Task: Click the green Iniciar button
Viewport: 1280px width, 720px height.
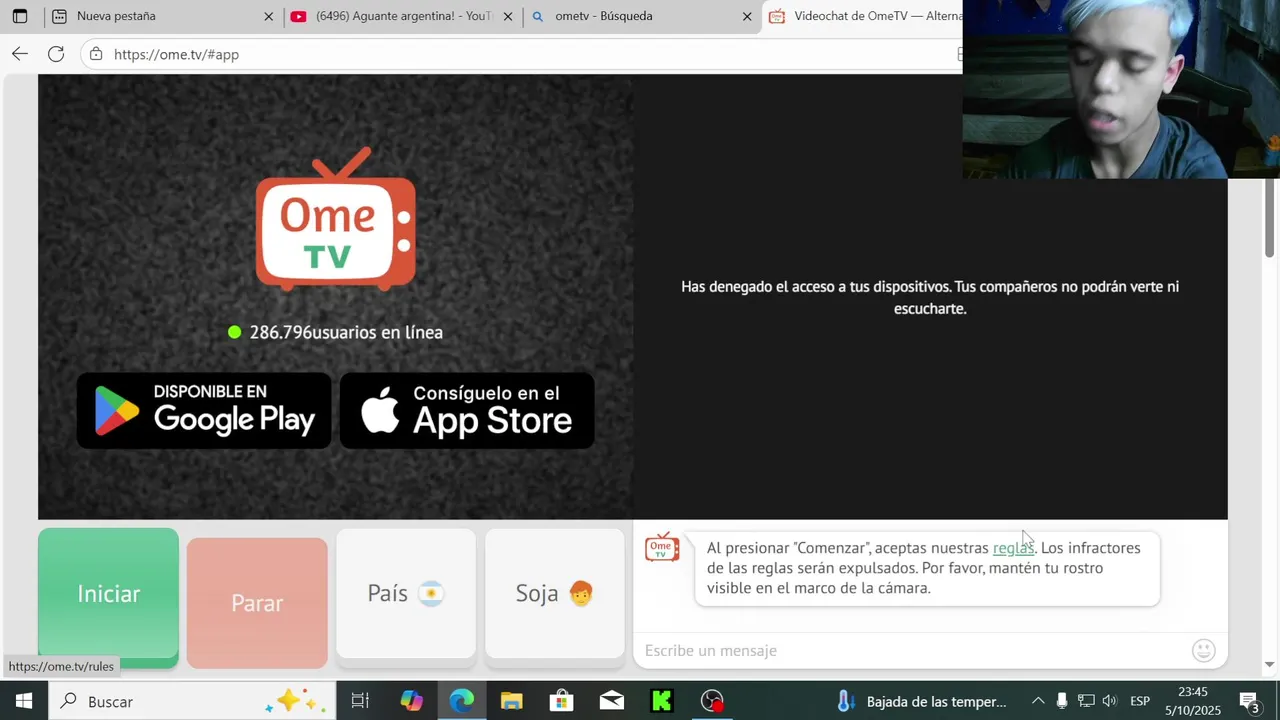Action: point(108,596)
